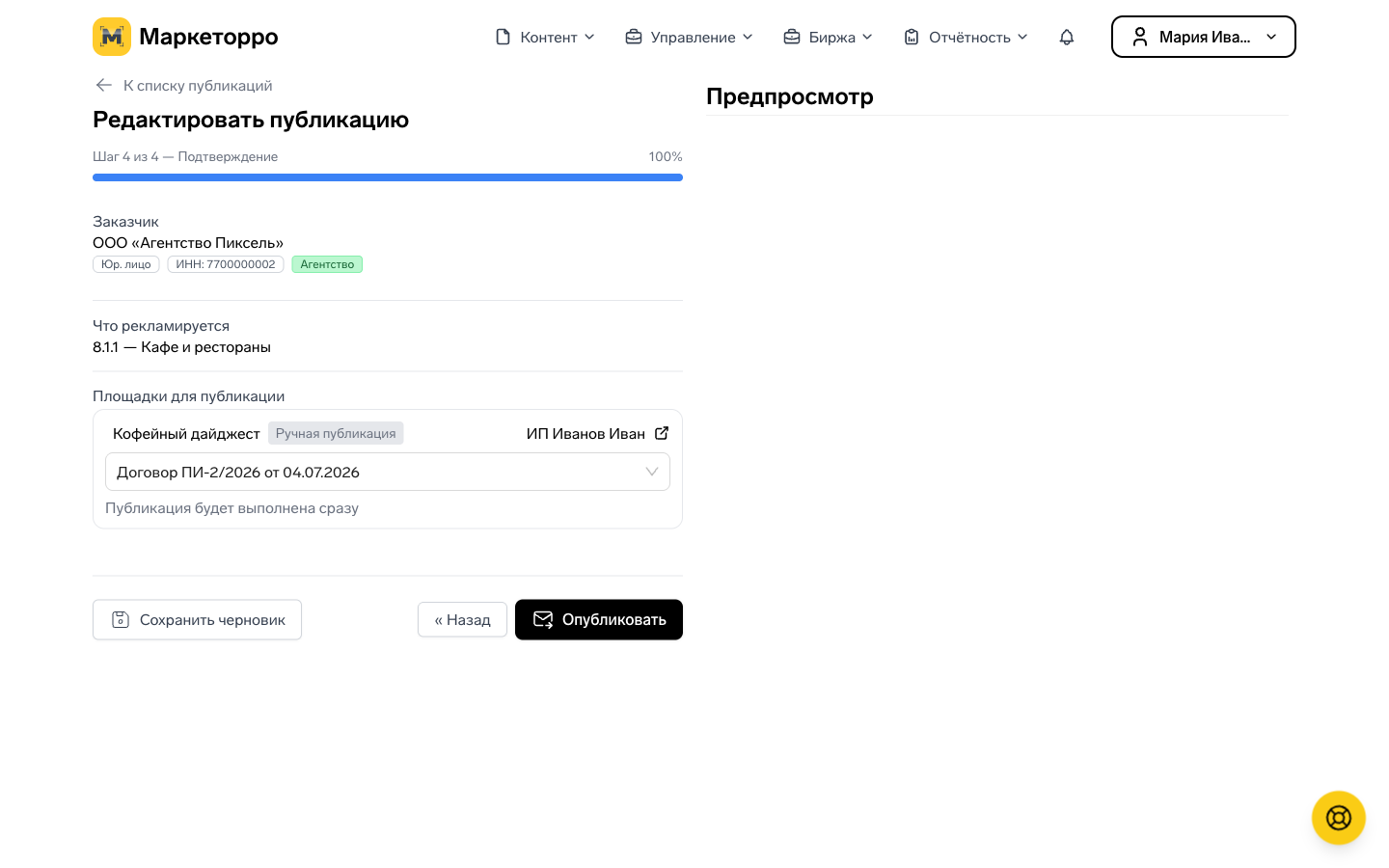
Task: Click the Опубликовать button
Action: pyautogui.click(x=599, y=619)
